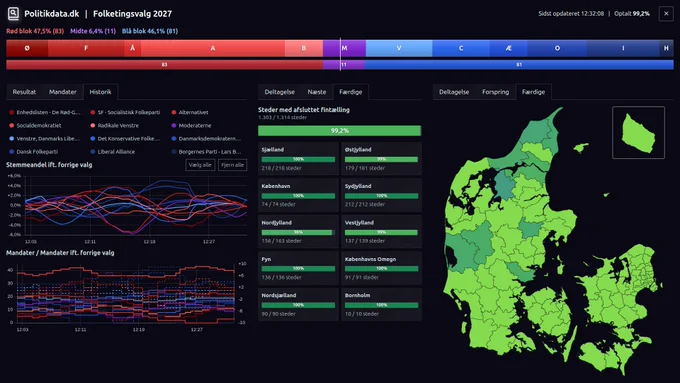Image resolution: width=680 pixels, height=383 pixels.
Task: Select party M segment in seat bar
Action: click(344, 48)
